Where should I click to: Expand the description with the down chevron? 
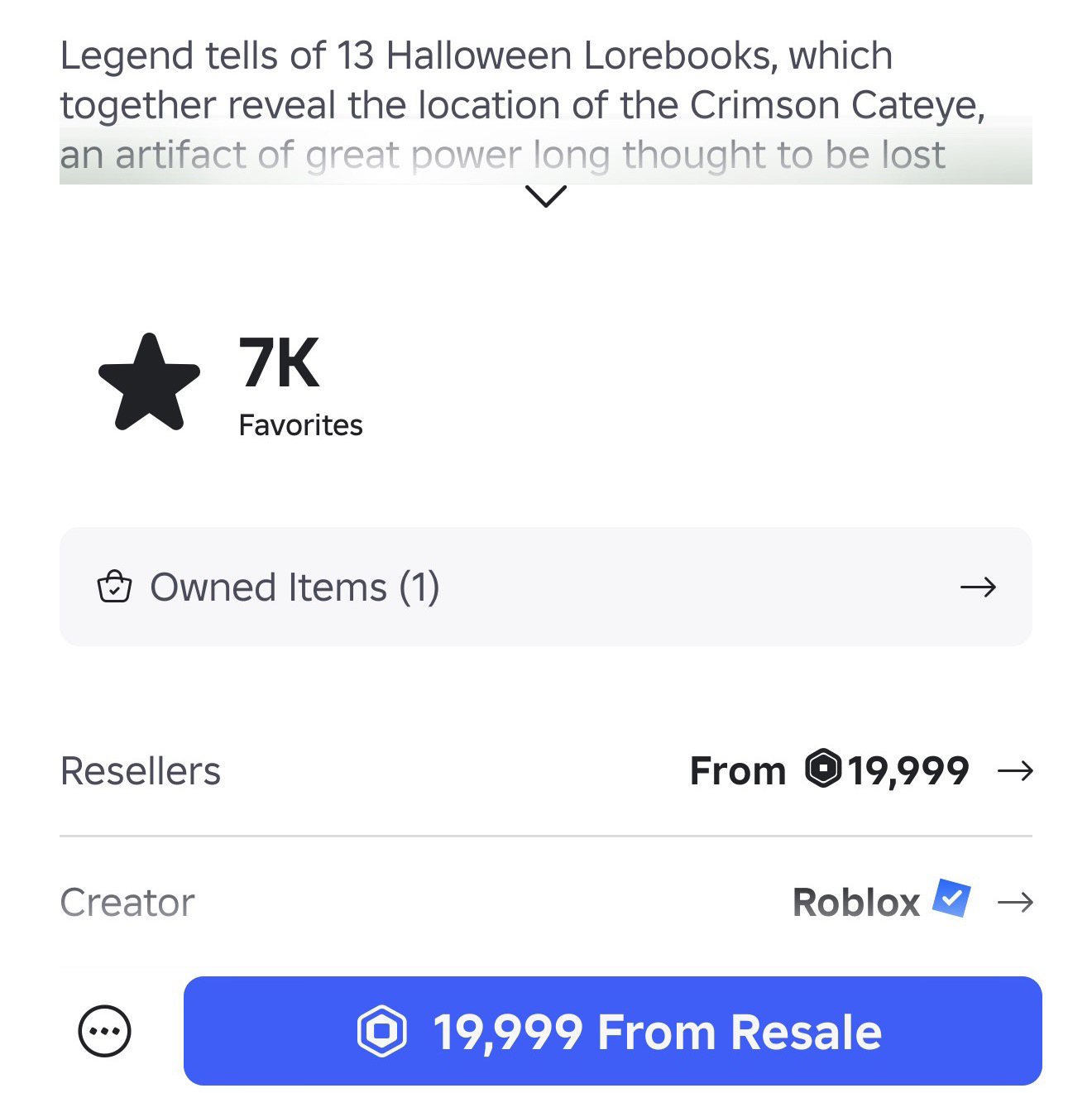pos(545,196)
